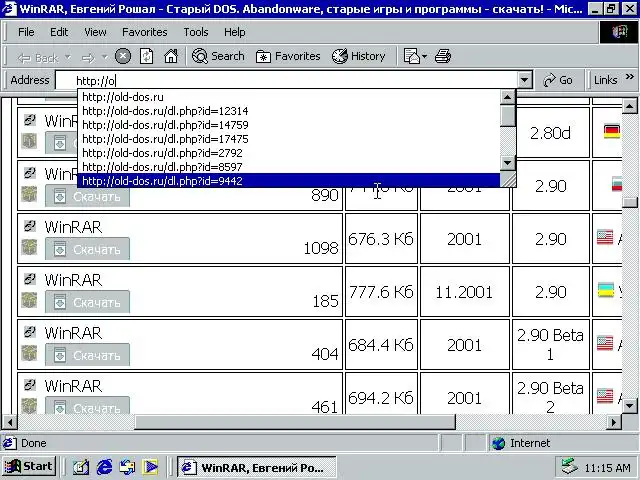Click Скачать button in 404 downloads row
The width and height of the screenshot is (640, 480).
coord(87,355)
